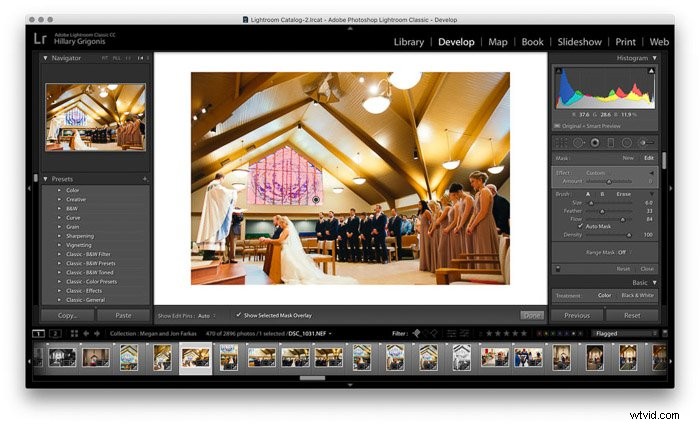Uncheck the Auto Mask checkbox
This screenshot has width=700, height=425.
point(580,226)
